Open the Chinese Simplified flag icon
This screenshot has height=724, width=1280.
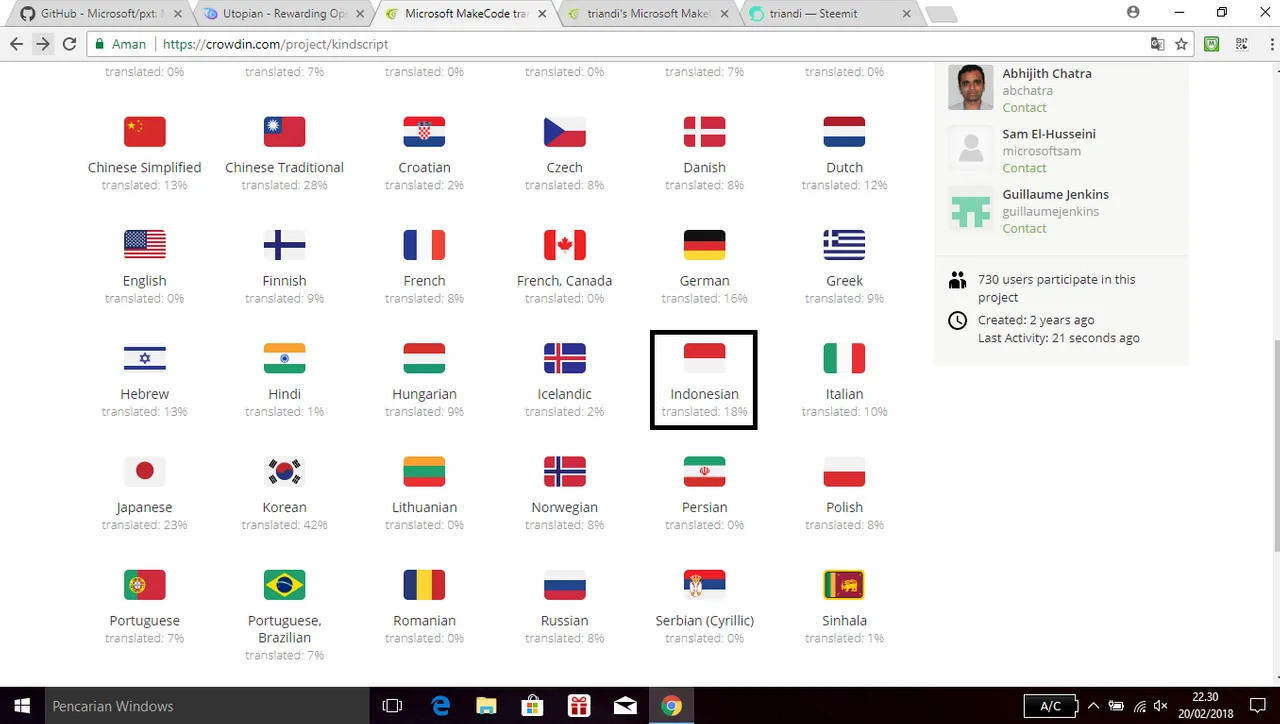[144, 132]
